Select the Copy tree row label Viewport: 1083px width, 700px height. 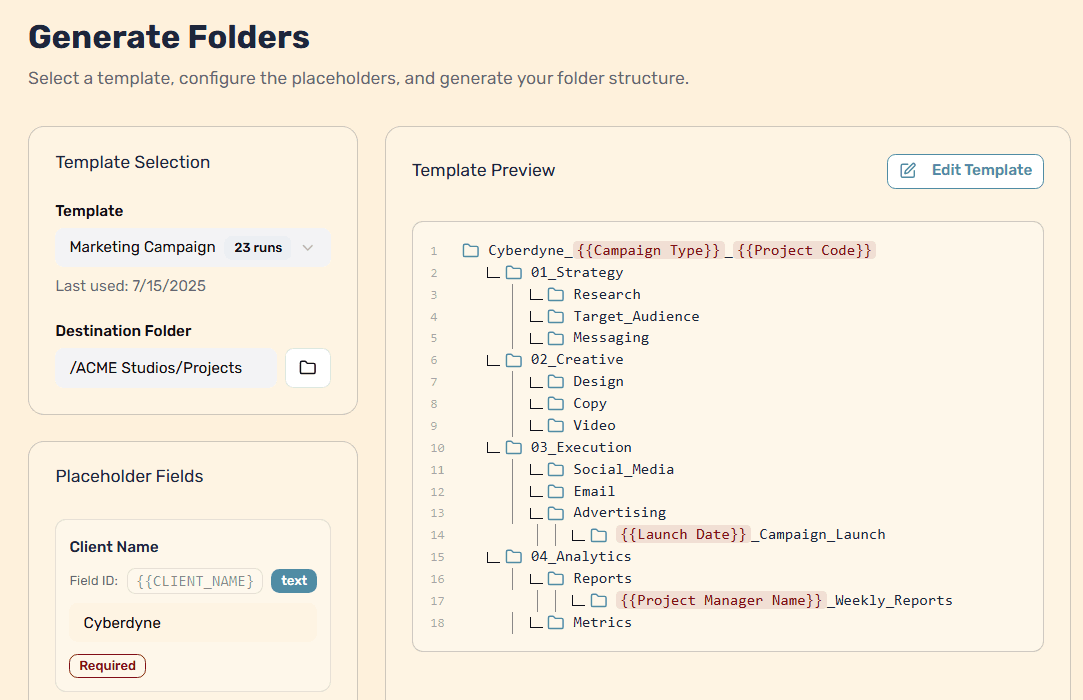point(590,404)
